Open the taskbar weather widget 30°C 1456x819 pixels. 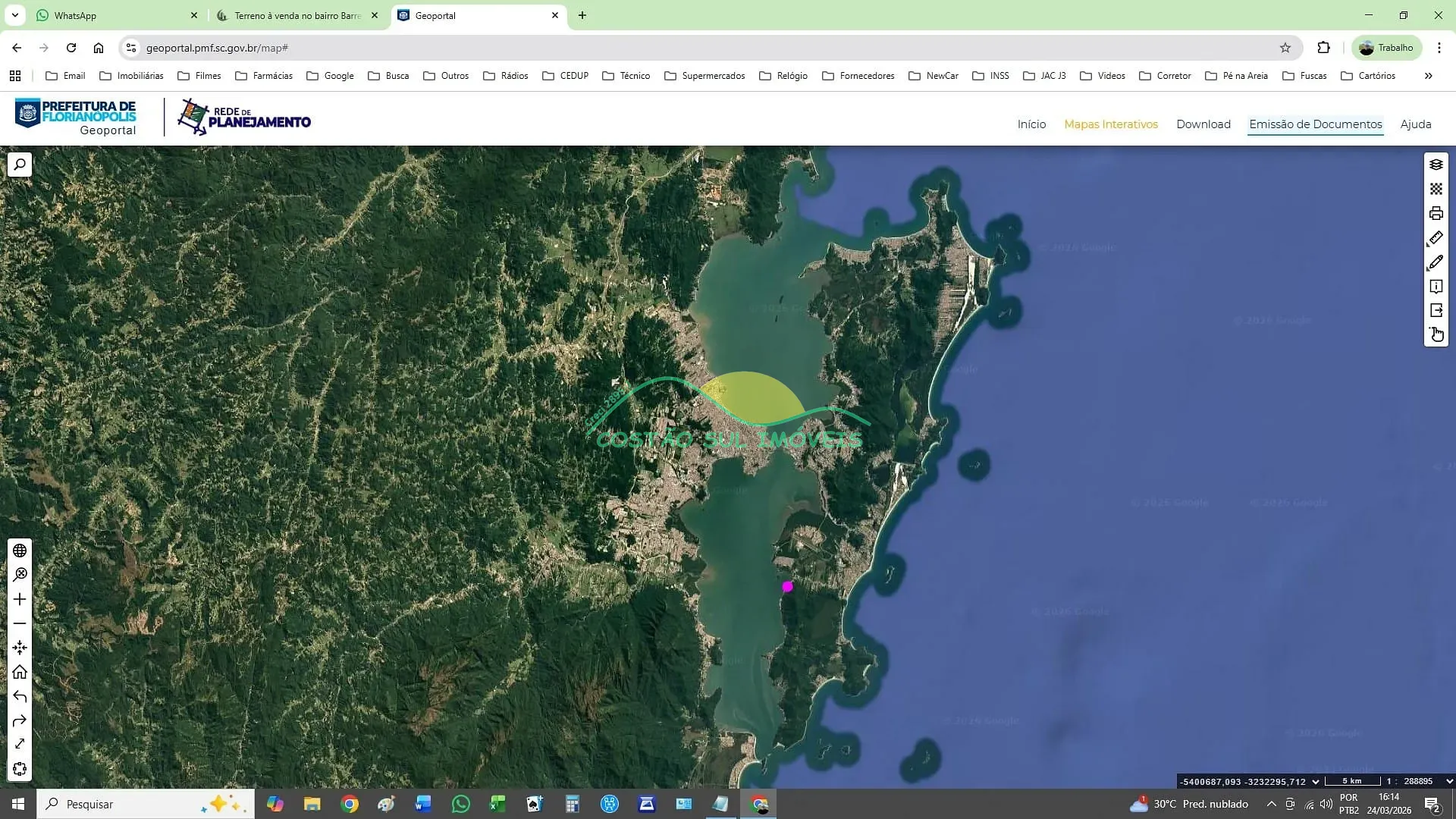1188,804
